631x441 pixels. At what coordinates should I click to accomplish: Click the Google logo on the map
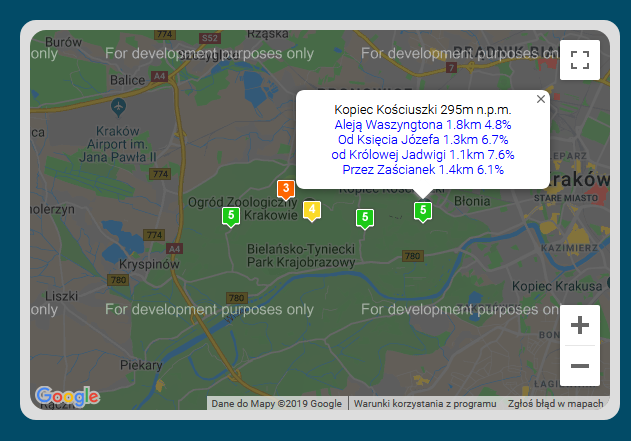(x=67, y=397)
